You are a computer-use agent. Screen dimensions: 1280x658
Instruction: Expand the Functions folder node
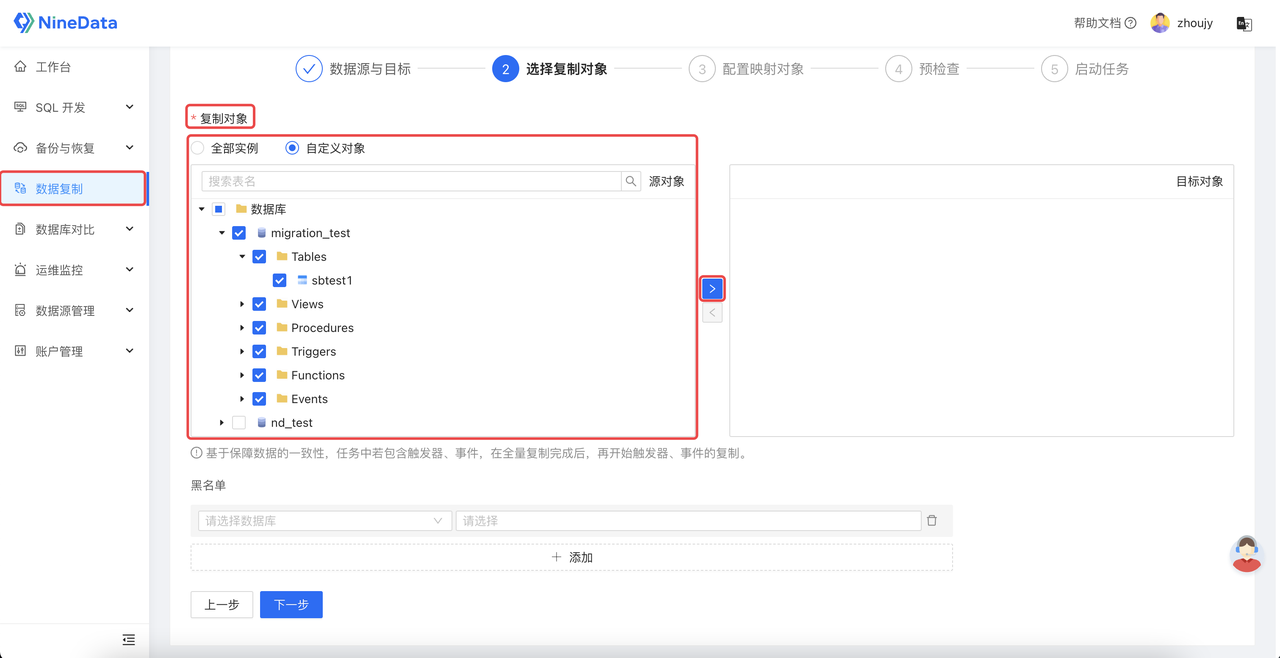pyautogui.click(x=242, y=375)
